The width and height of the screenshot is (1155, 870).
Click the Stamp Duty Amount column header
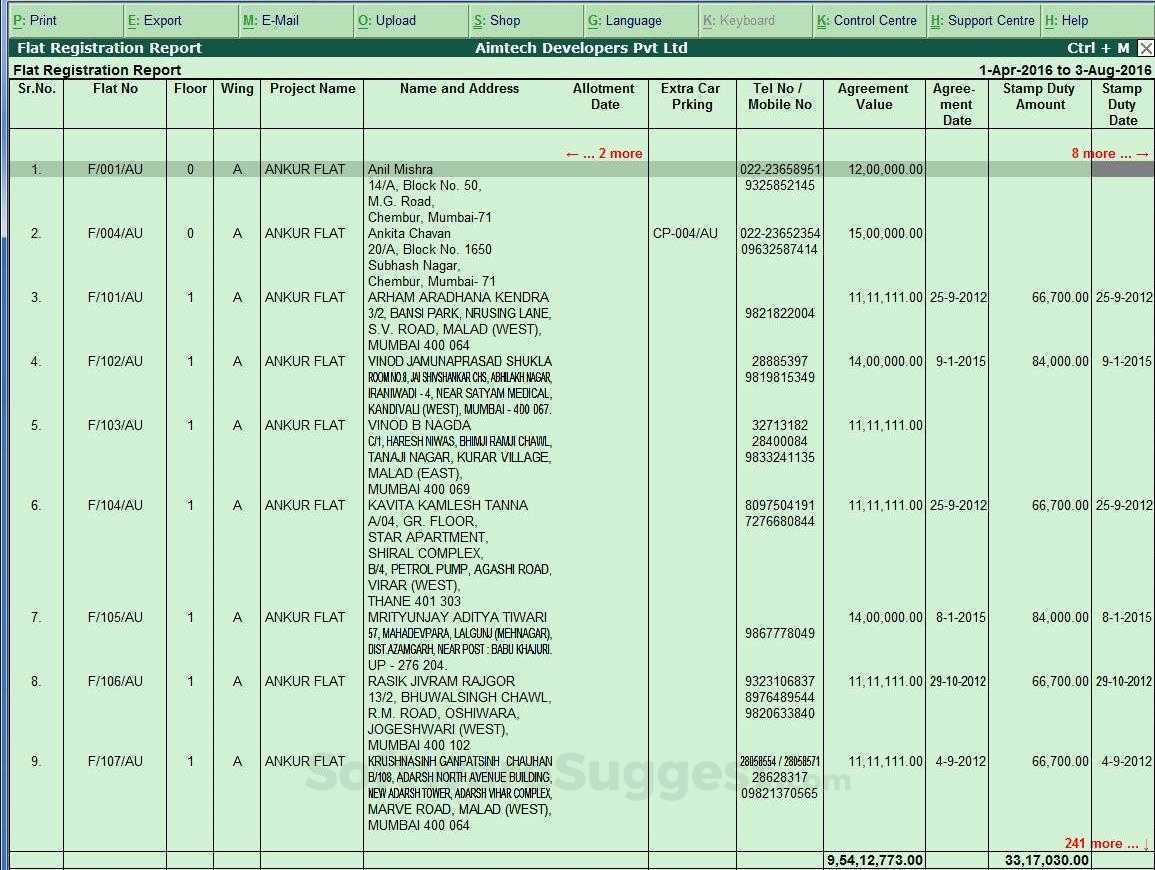pos(1040,96)
